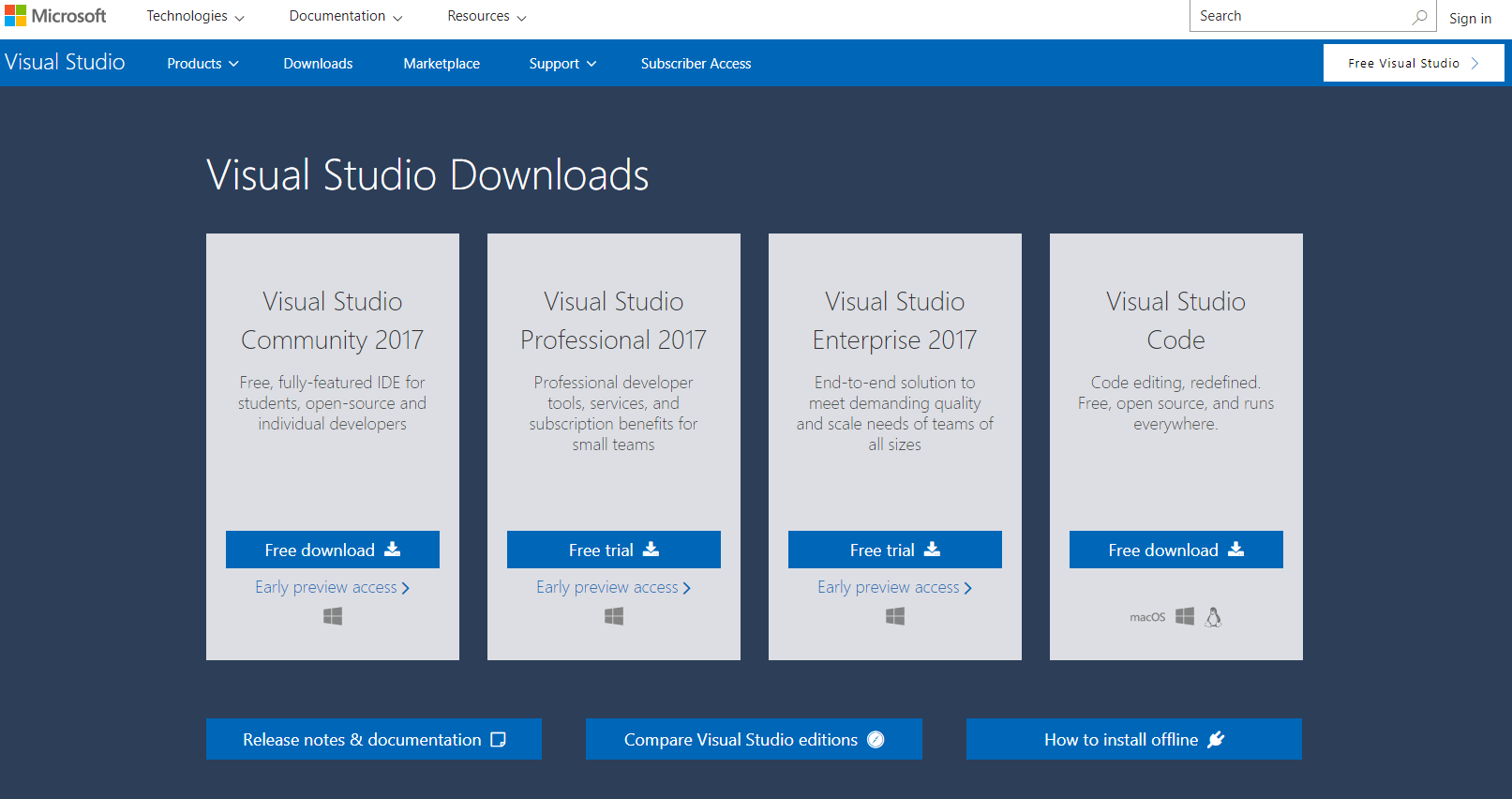Click the plug icon on How to install offline
This screenshot has width=1512, height=799.
[1216, 739]
